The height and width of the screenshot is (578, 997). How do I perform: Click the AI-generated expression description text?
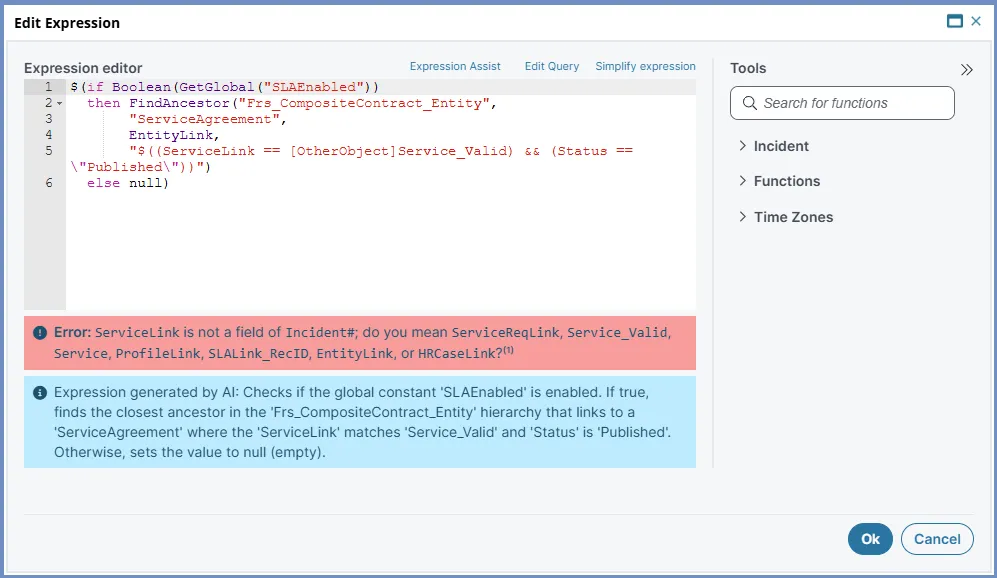click(x=362, y=422)
